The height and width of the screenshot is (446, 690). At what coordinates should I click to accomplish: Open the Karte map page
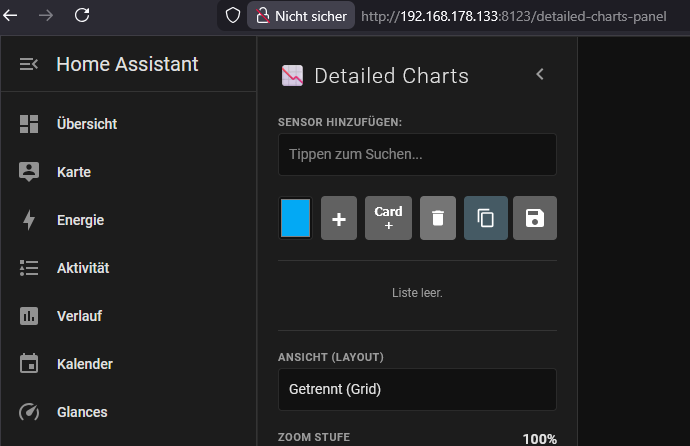[x=74, y=172]
